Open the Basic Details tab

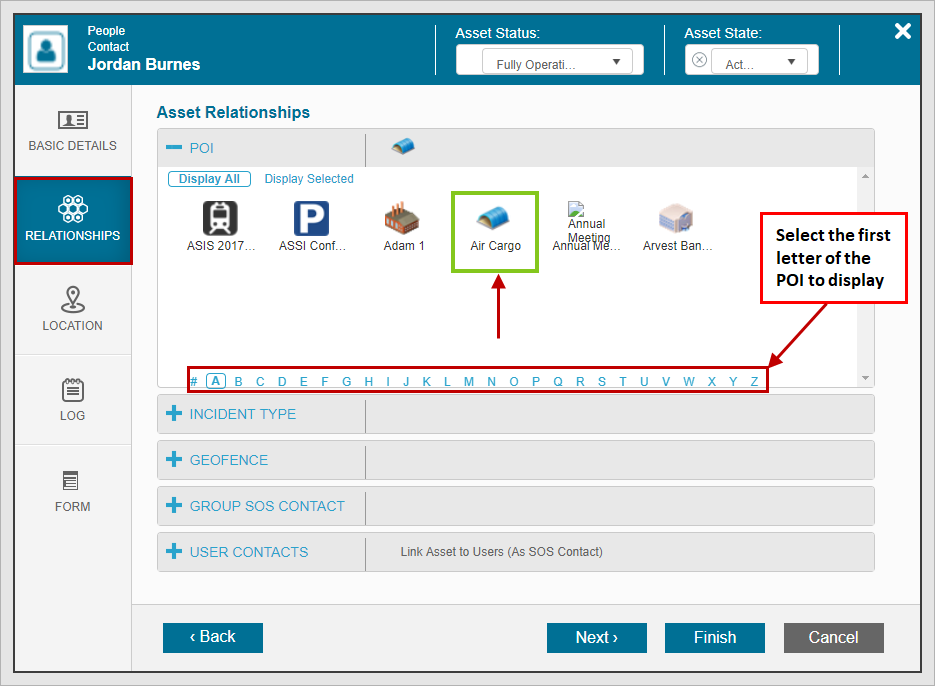(72, 130)
